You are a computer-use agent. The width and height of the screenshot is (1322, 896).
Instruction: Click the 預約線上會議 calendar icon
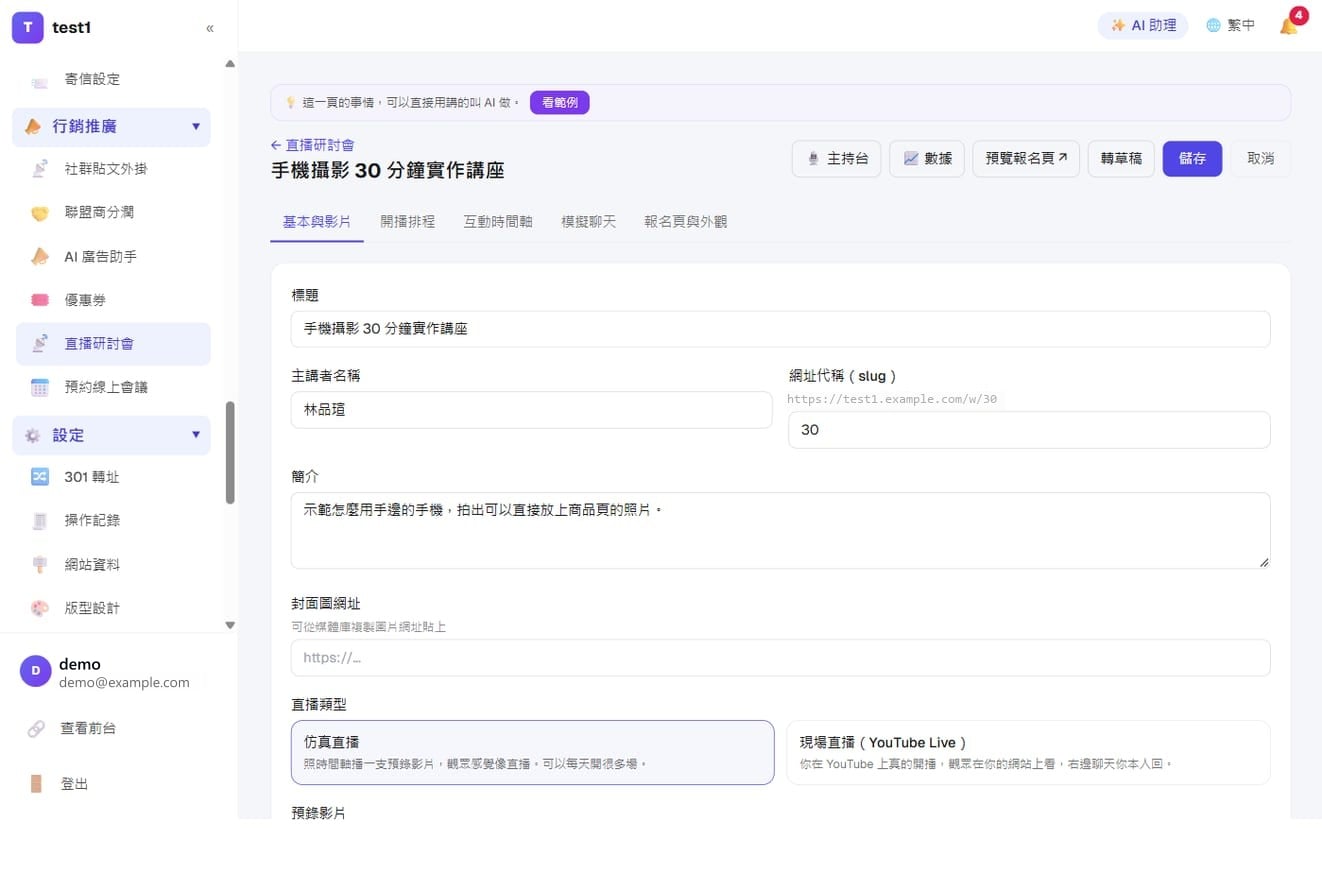(x=40, y=387)
